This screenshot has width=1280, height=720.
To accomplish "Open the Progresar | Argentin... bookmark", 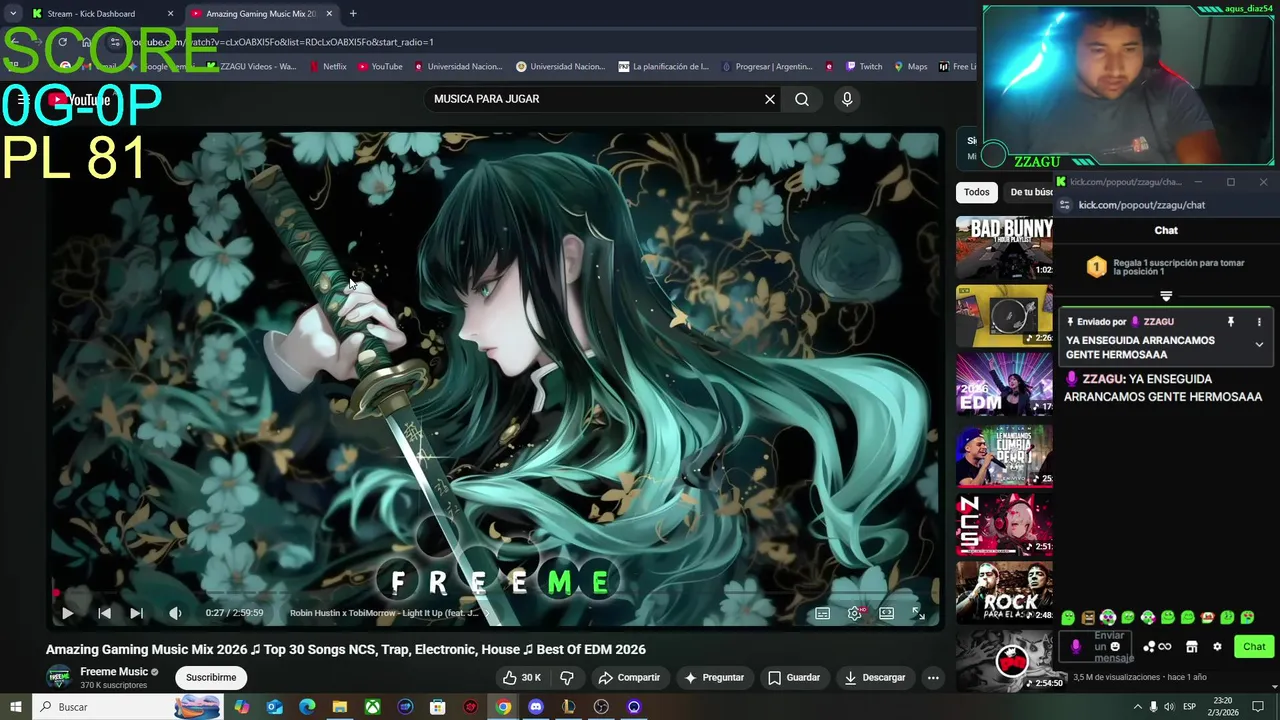I will pos(766,67).
